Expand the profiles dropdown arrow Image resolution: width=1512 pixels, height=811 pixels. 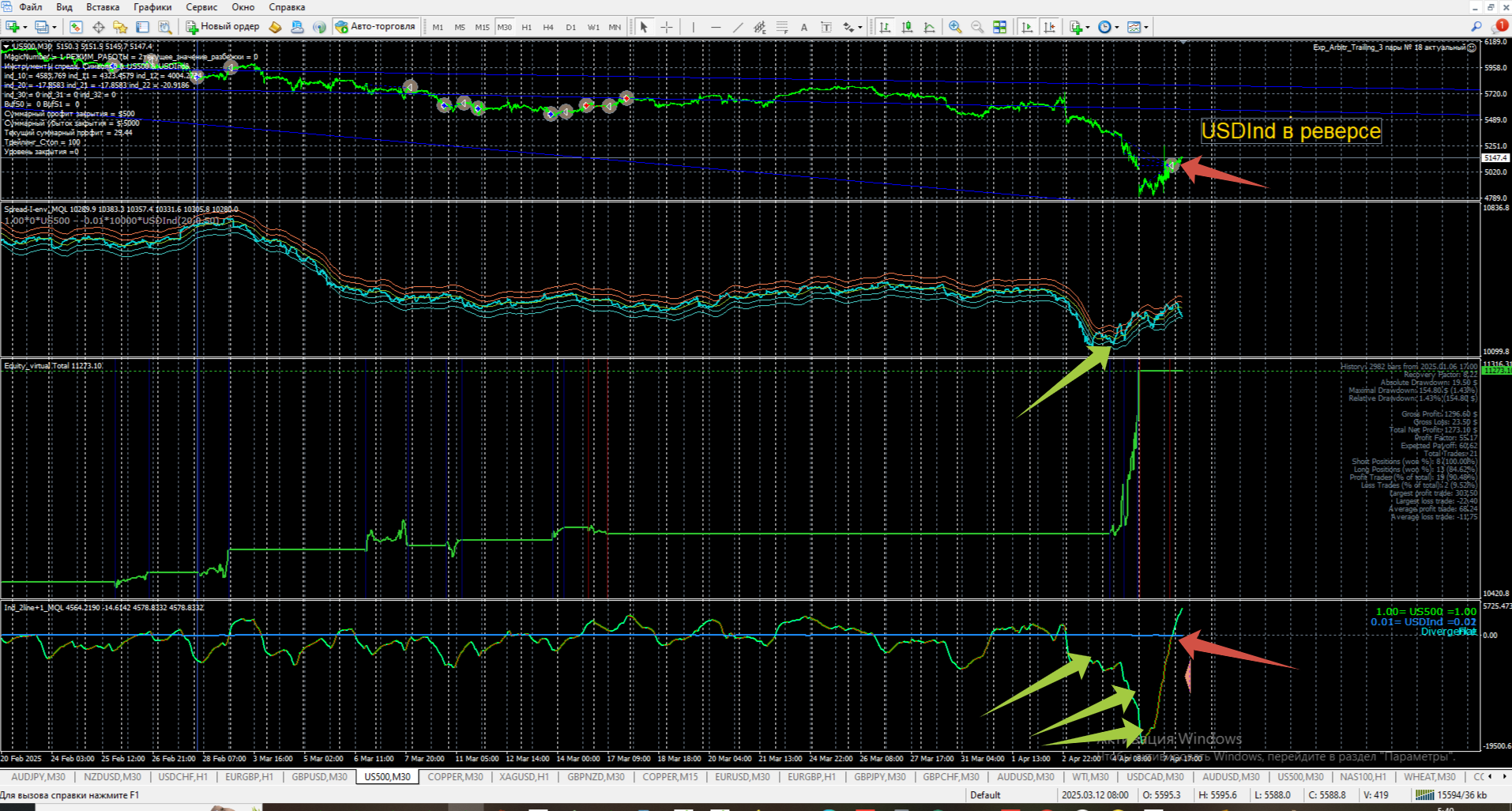tap(55, 28)
